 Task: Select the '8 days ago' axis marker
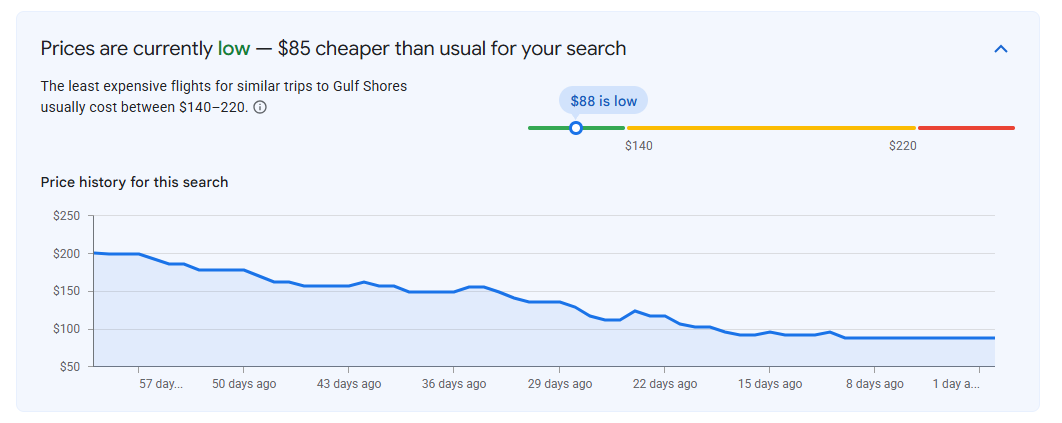pyautogui.click(x=874, y=384)
